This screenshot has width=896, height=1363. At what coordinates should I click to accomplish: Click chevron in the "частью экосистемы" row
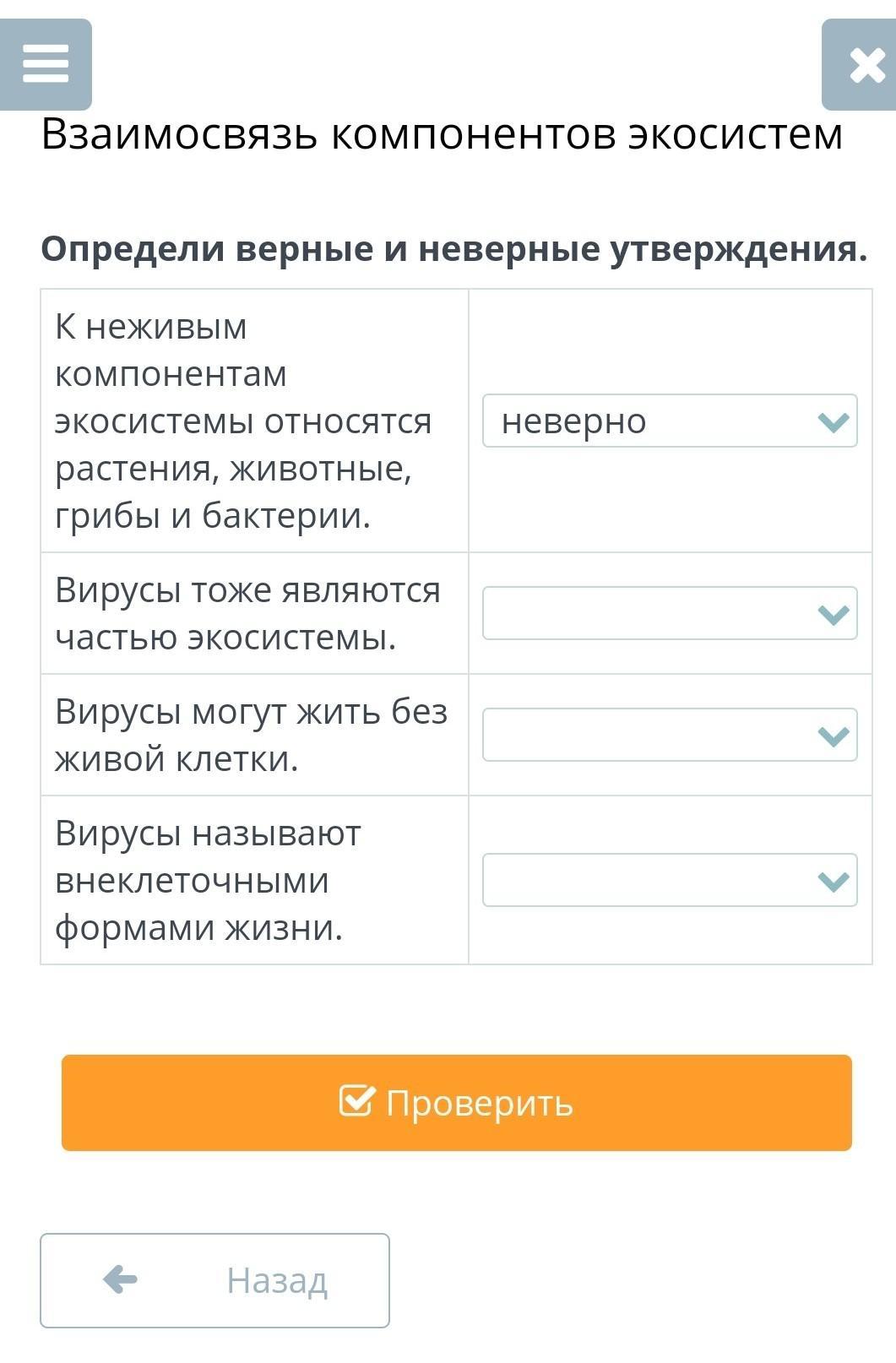coord(834,614)
